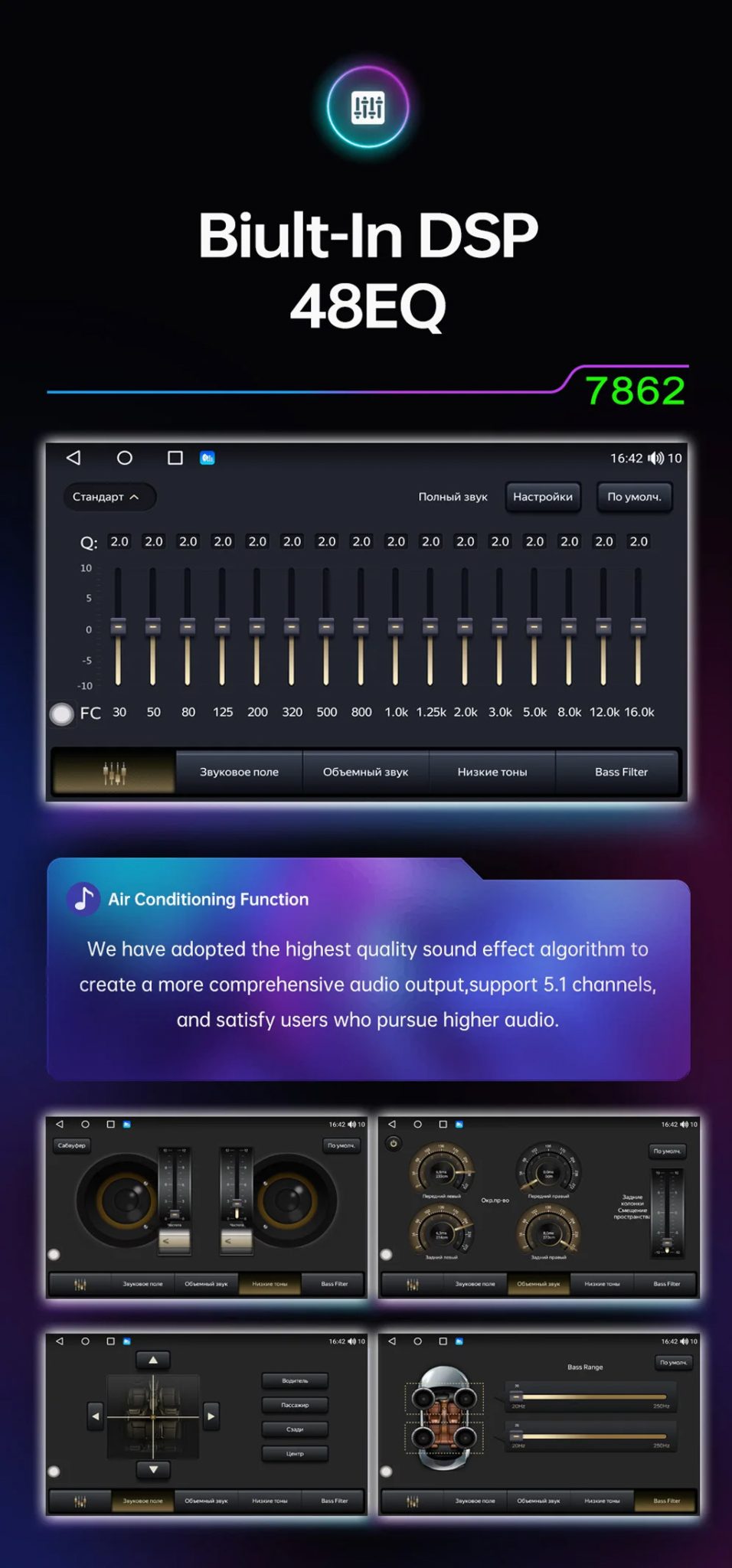Viewport: 732px width, 1568px height.
Task: Click the 8.0k frequency label
Action: pyautogui.click(x=569, y=712)
